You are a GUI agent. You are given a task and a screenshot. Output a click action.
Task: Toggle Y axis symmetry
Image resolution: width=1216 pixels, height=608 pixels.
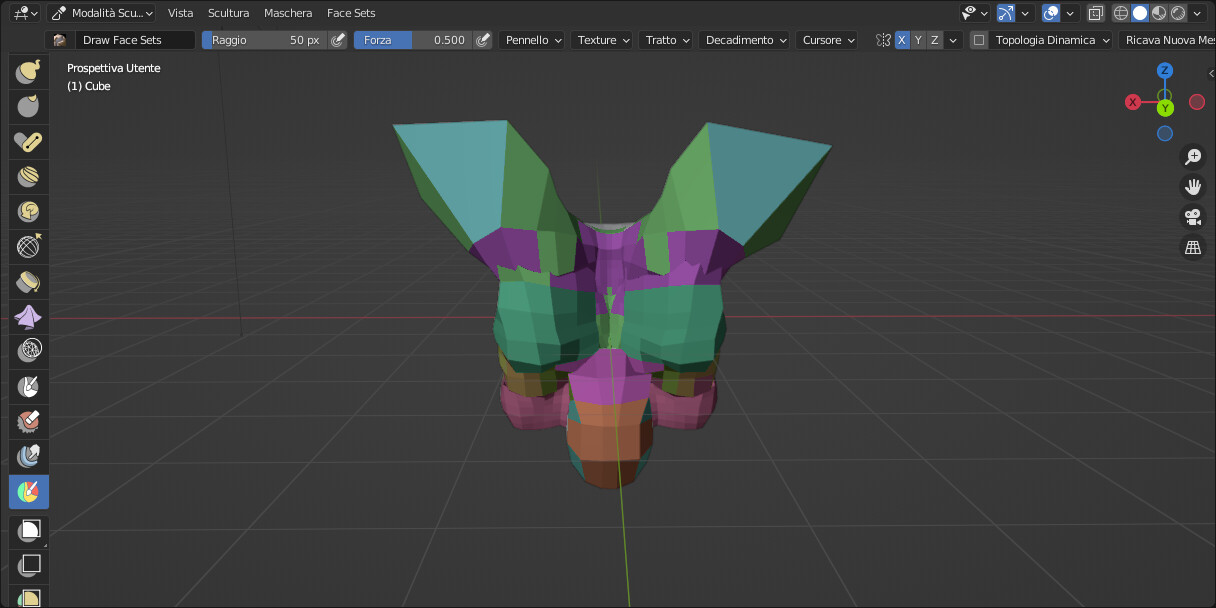pyautogui.click(x=918, y=40)
